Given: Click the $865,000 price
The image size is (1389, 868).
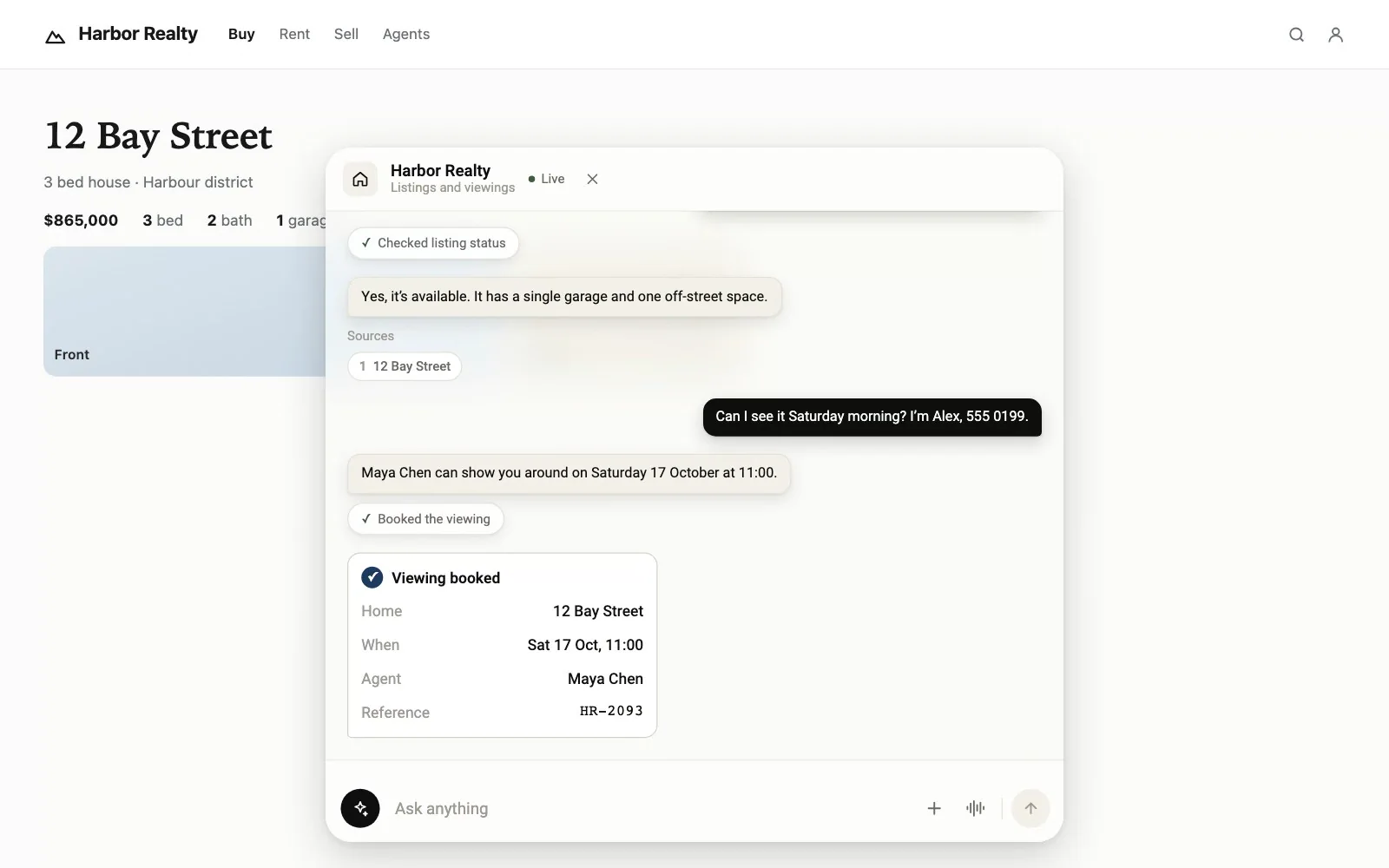Looking at the screenshot, I should point(81,220).
